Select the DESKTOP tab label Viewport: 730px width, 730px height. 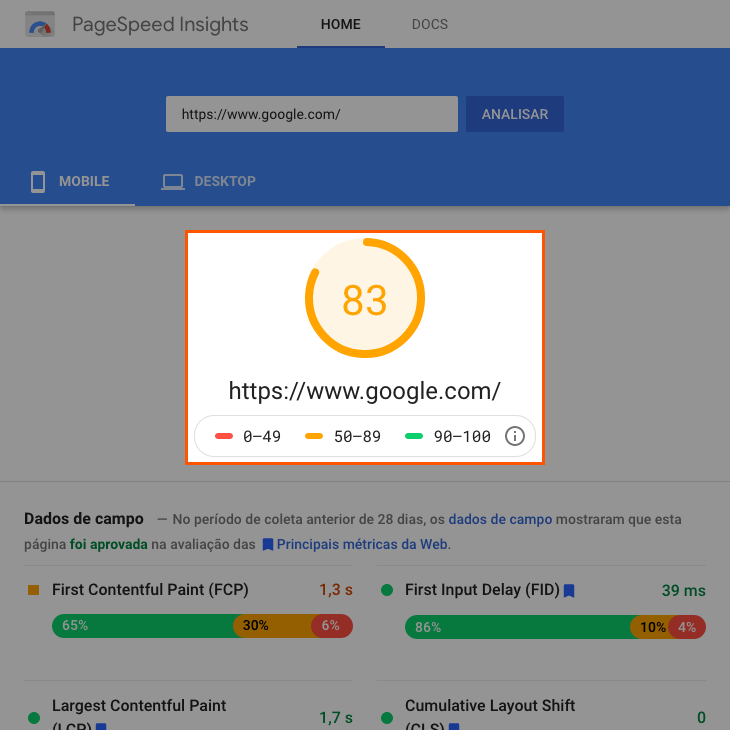[x=225, y=181]
